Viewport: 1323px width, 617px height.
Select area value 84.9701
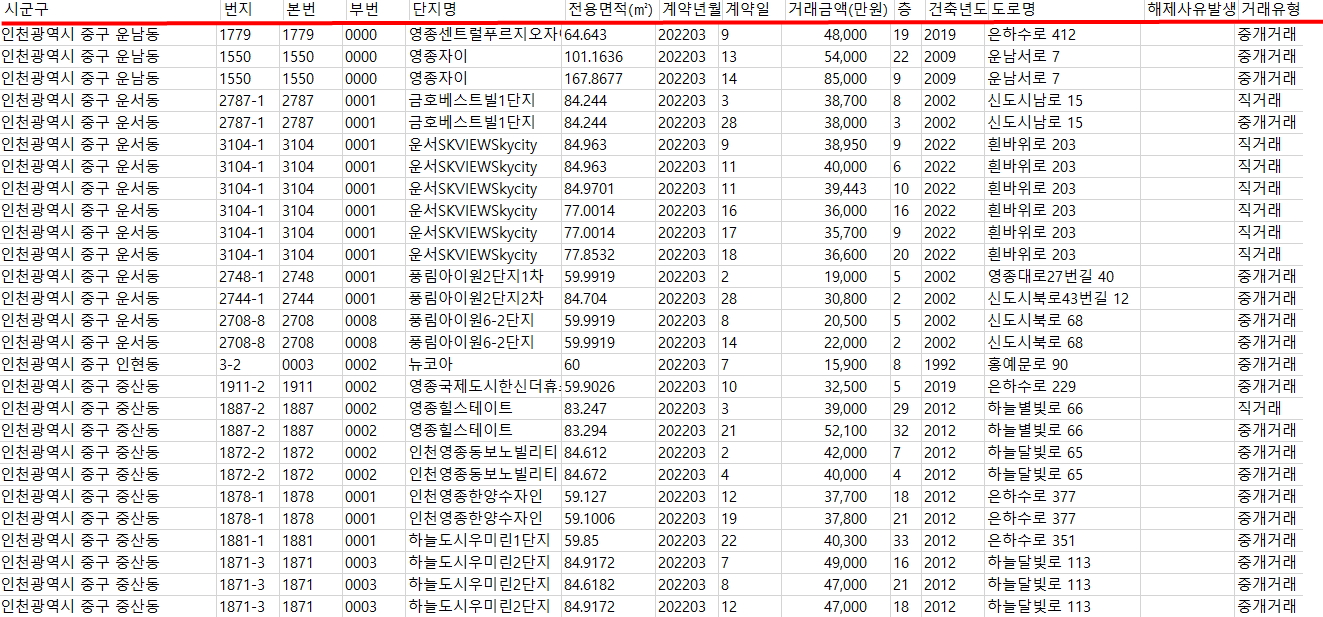pyautogui.click(x=590, y=189)
